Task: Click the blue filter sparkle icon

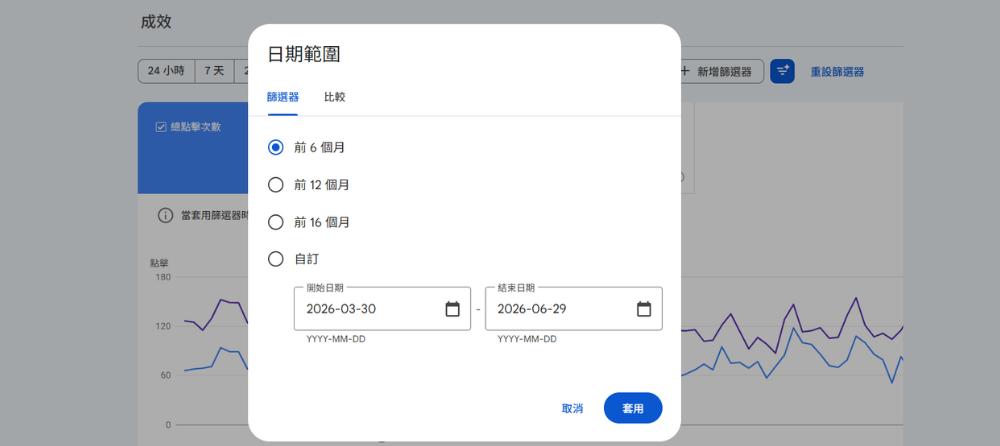Action: (x=782, y=71)
